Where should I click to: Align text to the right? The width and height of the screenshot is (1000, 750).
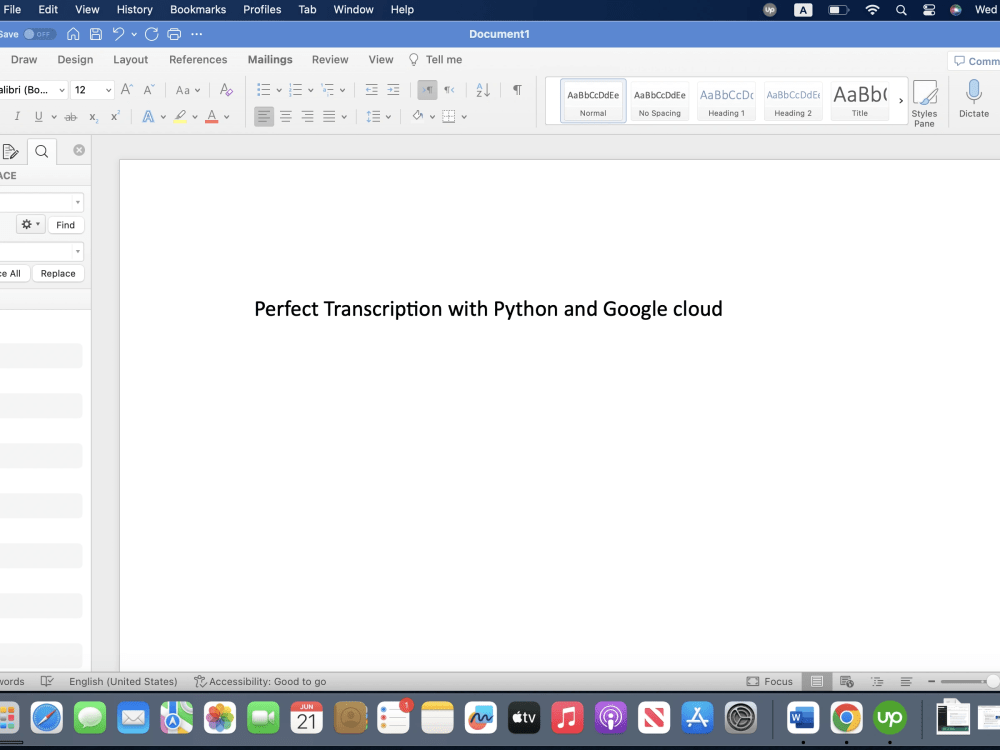tap(307, 117)
